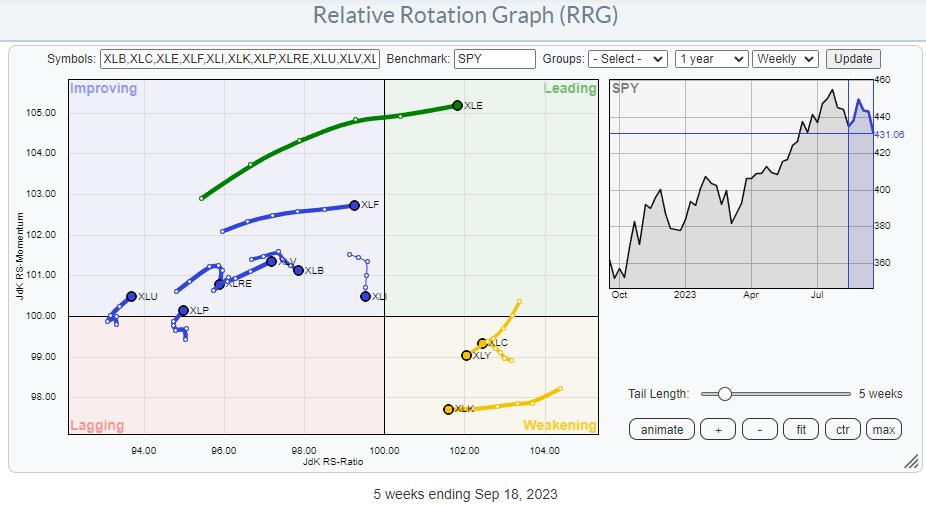Select the XLU data point marker

131,296
